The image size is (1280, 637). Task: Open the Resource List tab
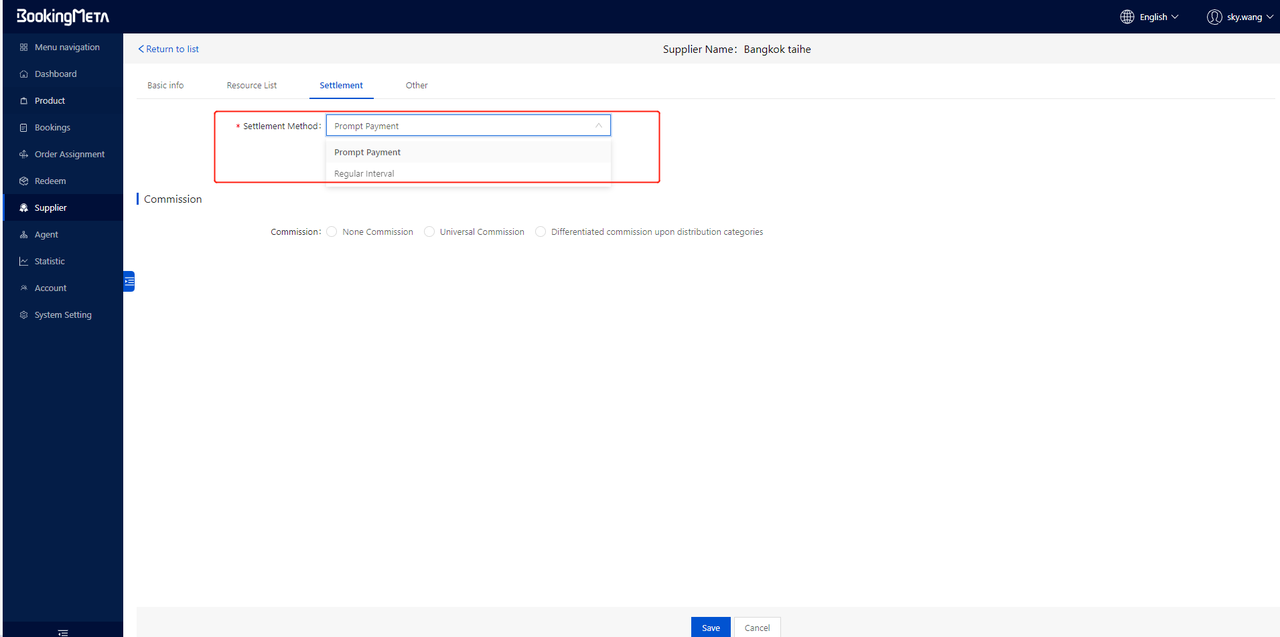[x=251, y=86]
